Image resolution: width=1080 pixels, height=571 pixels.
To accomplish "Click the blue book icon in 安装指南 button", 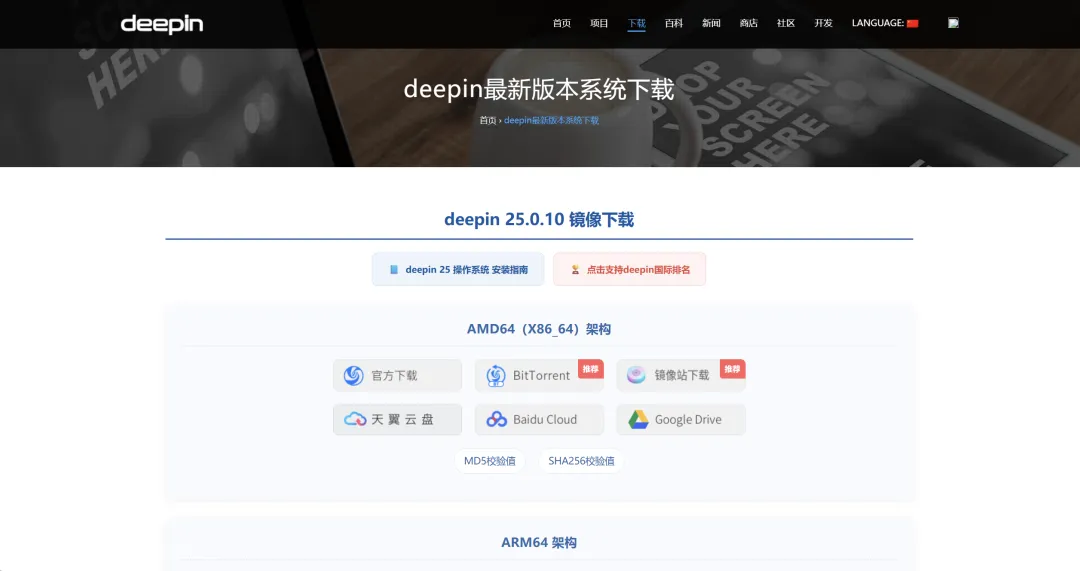I will pyautogui.click(x=394, y=269).
